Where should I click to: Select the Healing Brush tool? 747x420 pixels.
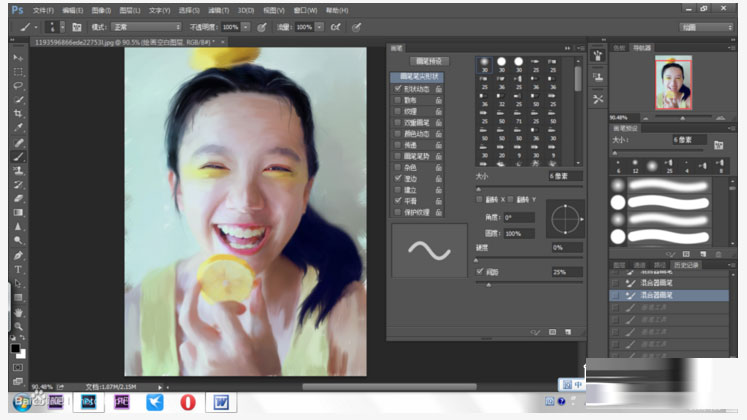[18, 142]
